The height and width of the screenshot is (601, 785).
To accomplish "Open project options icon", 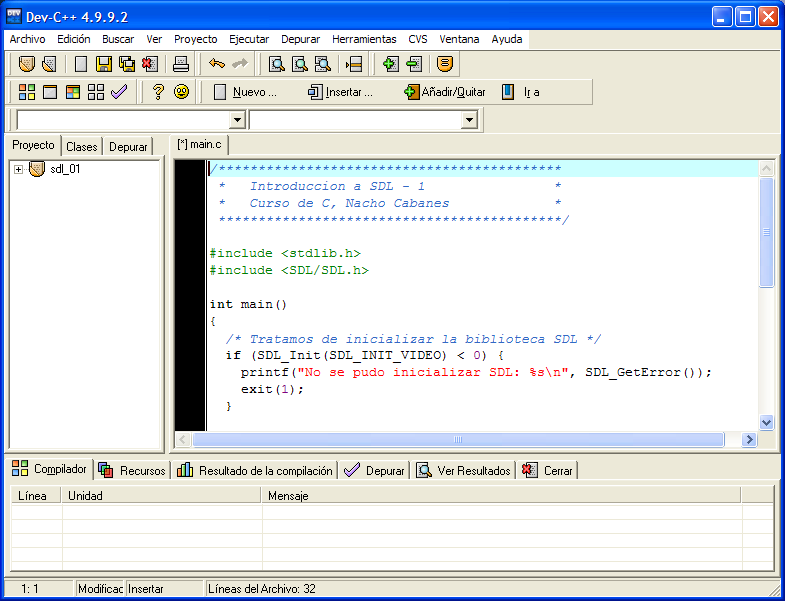I will tap(445, 64).
